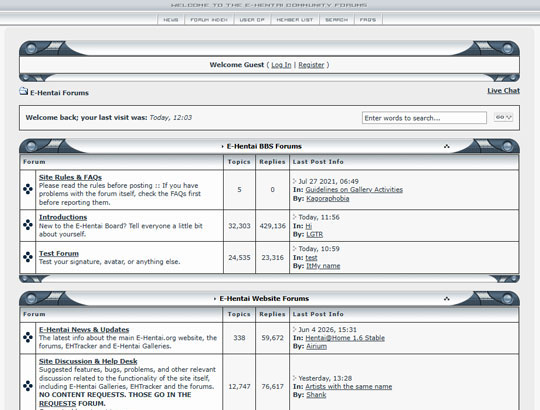Click the Log In link
The height and width of the screenshot is (410, 540).
click(x=281, y=65)
